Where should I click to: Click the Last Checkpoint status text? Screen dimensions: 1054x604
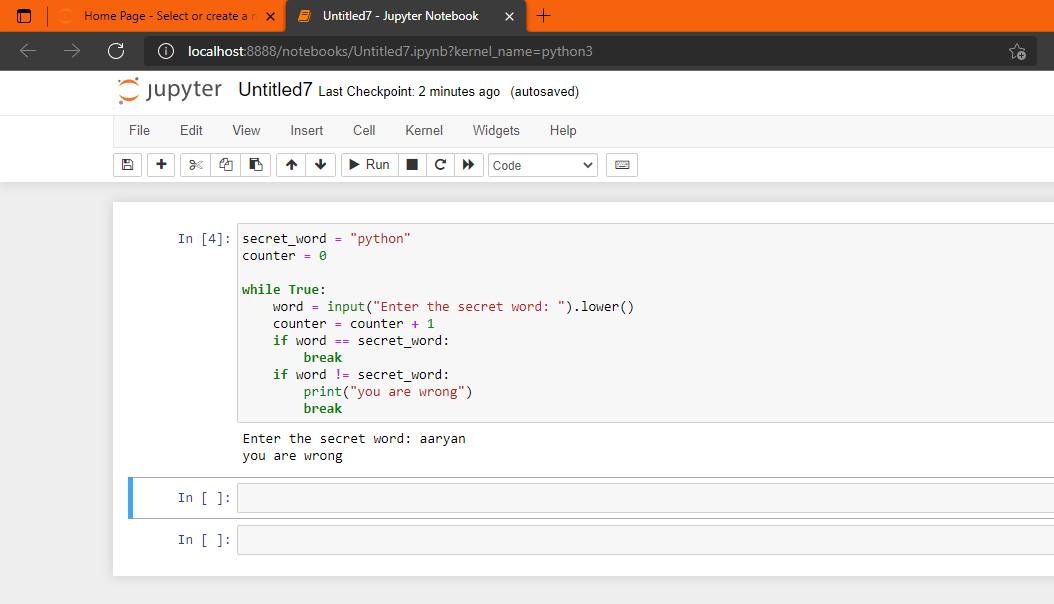click(x=409, y=91)
